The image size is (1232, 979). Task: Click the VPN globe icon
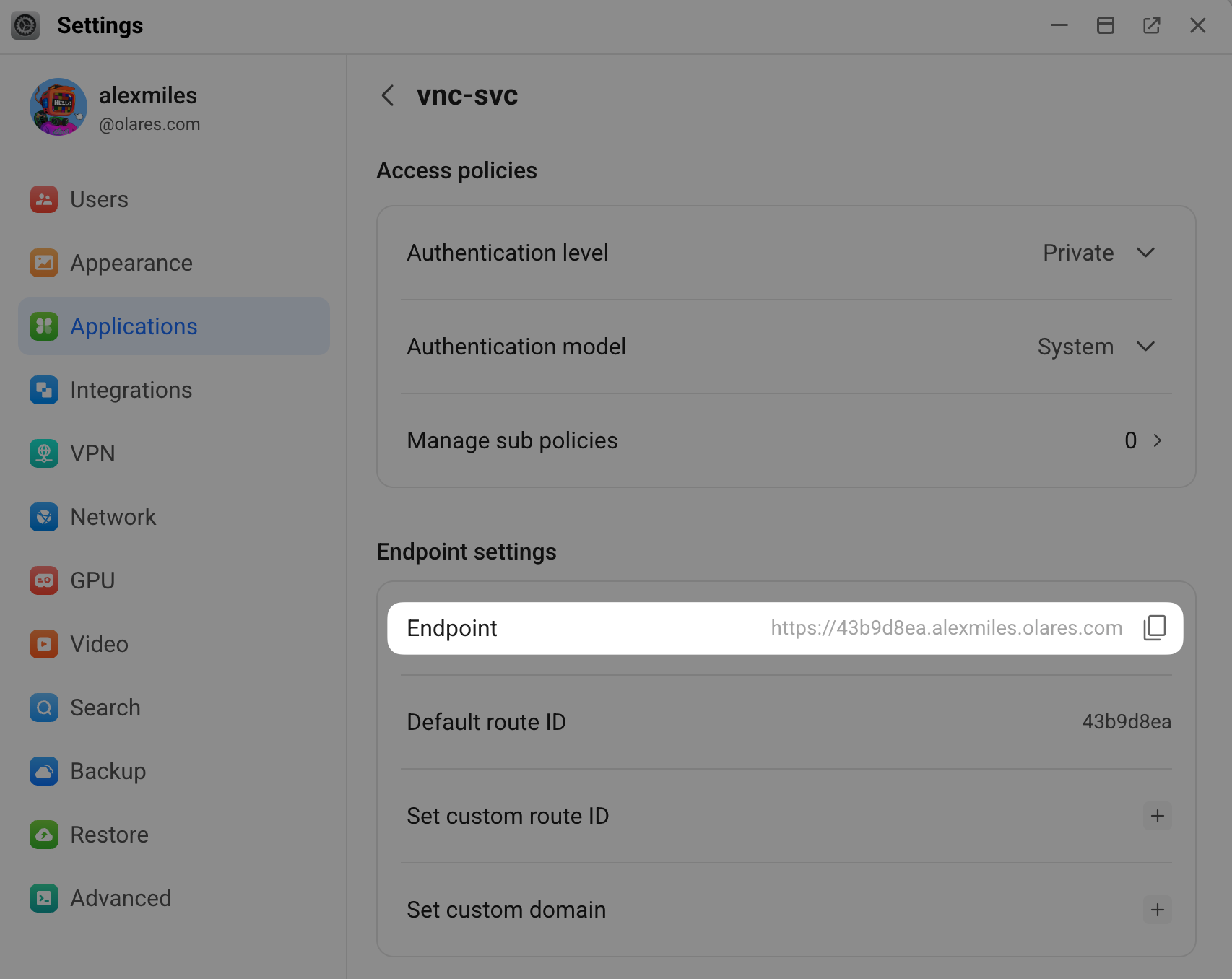[x=44, y=453]
